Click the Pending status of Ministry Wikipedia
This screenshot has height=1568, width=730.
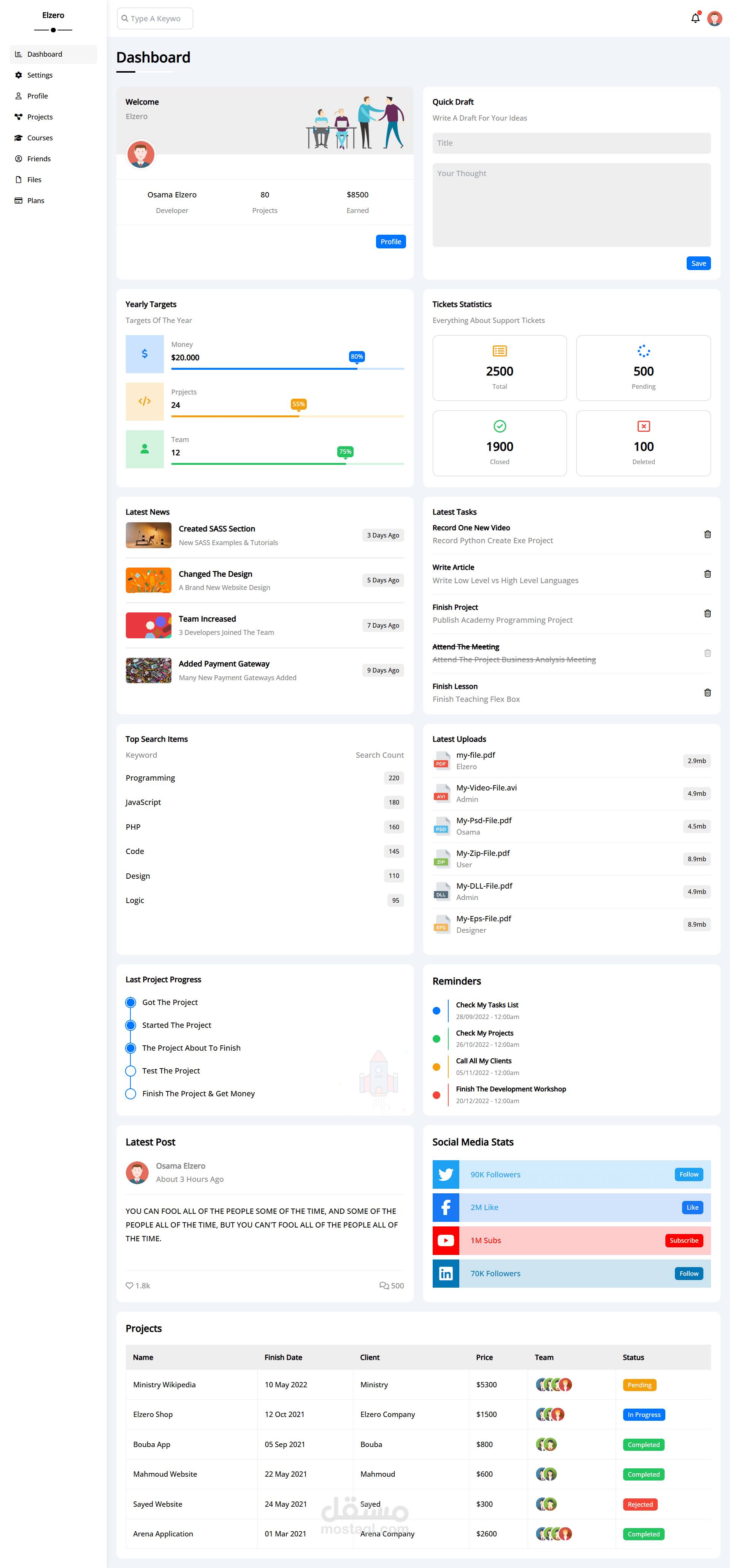(x=640, y=1385)
